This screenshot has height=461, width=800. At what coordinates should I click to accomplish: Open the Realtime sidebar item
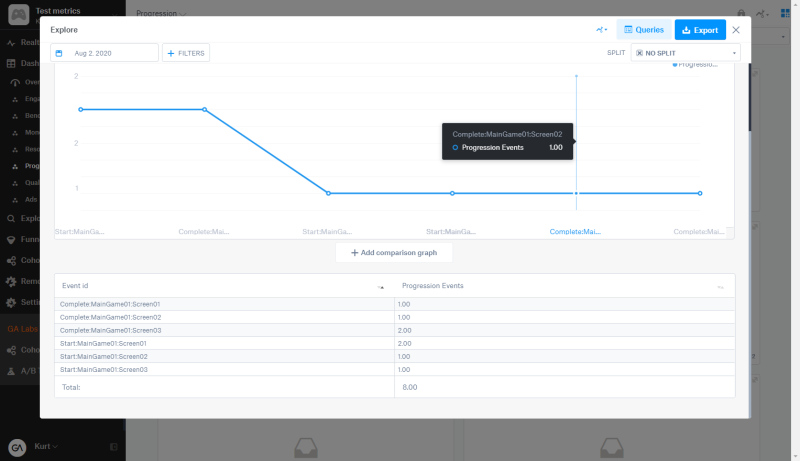(23, 42)
